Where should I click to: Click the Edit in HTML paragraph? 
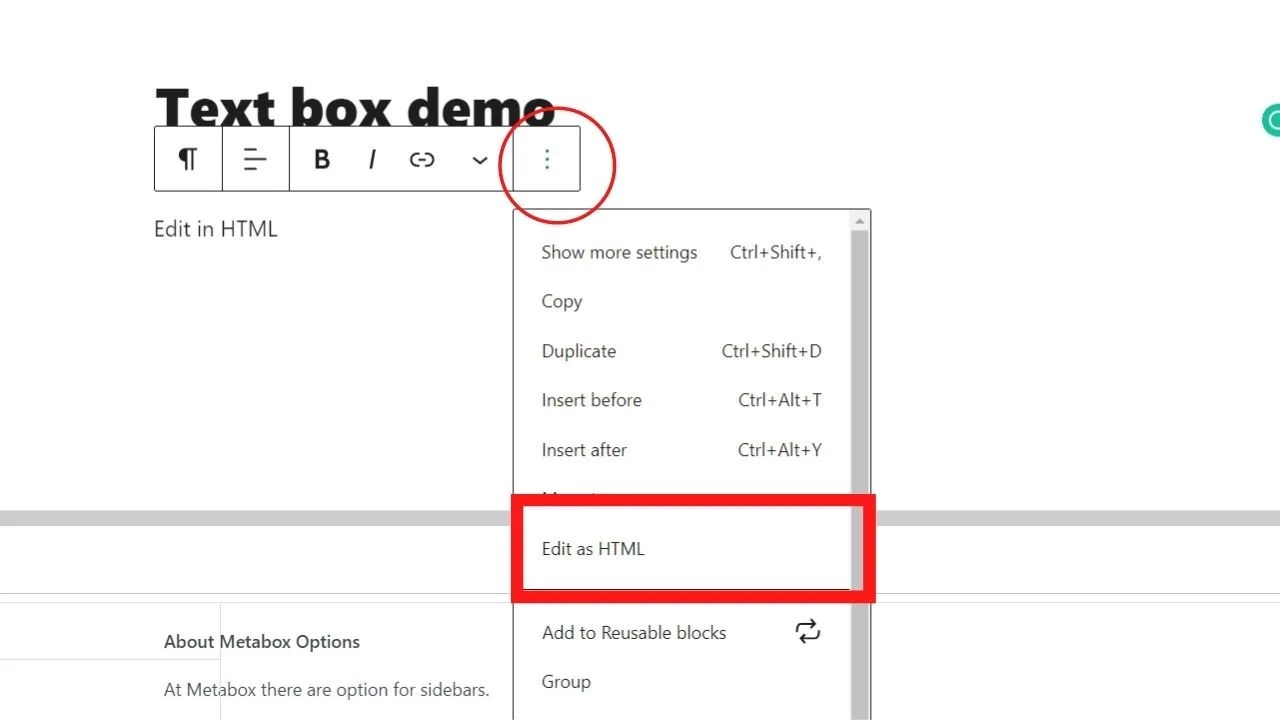[x=216, y=229]
